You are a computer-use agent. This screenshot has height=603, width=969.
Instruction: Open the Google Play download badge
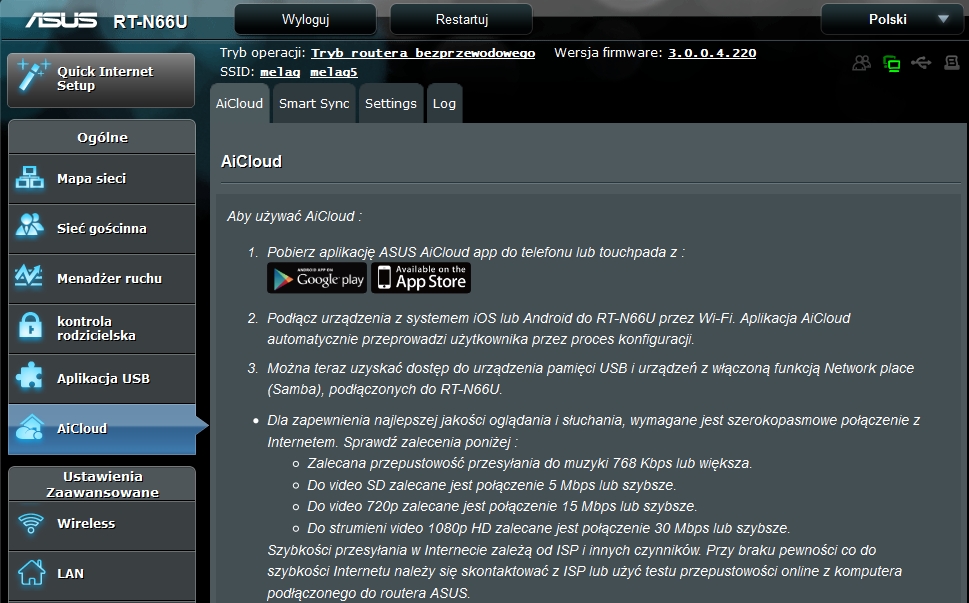[x=317, y=277]
